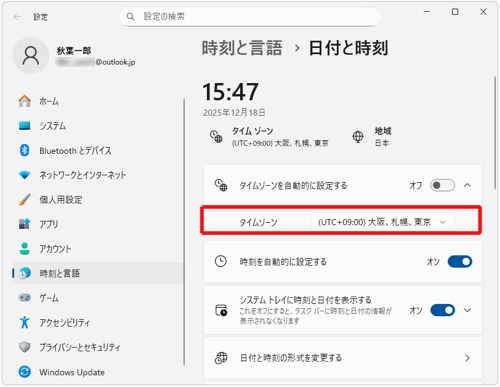Click the 時刻を自動的に設定する label
Screen dimensions: 500x387
[x=283, y=262]
